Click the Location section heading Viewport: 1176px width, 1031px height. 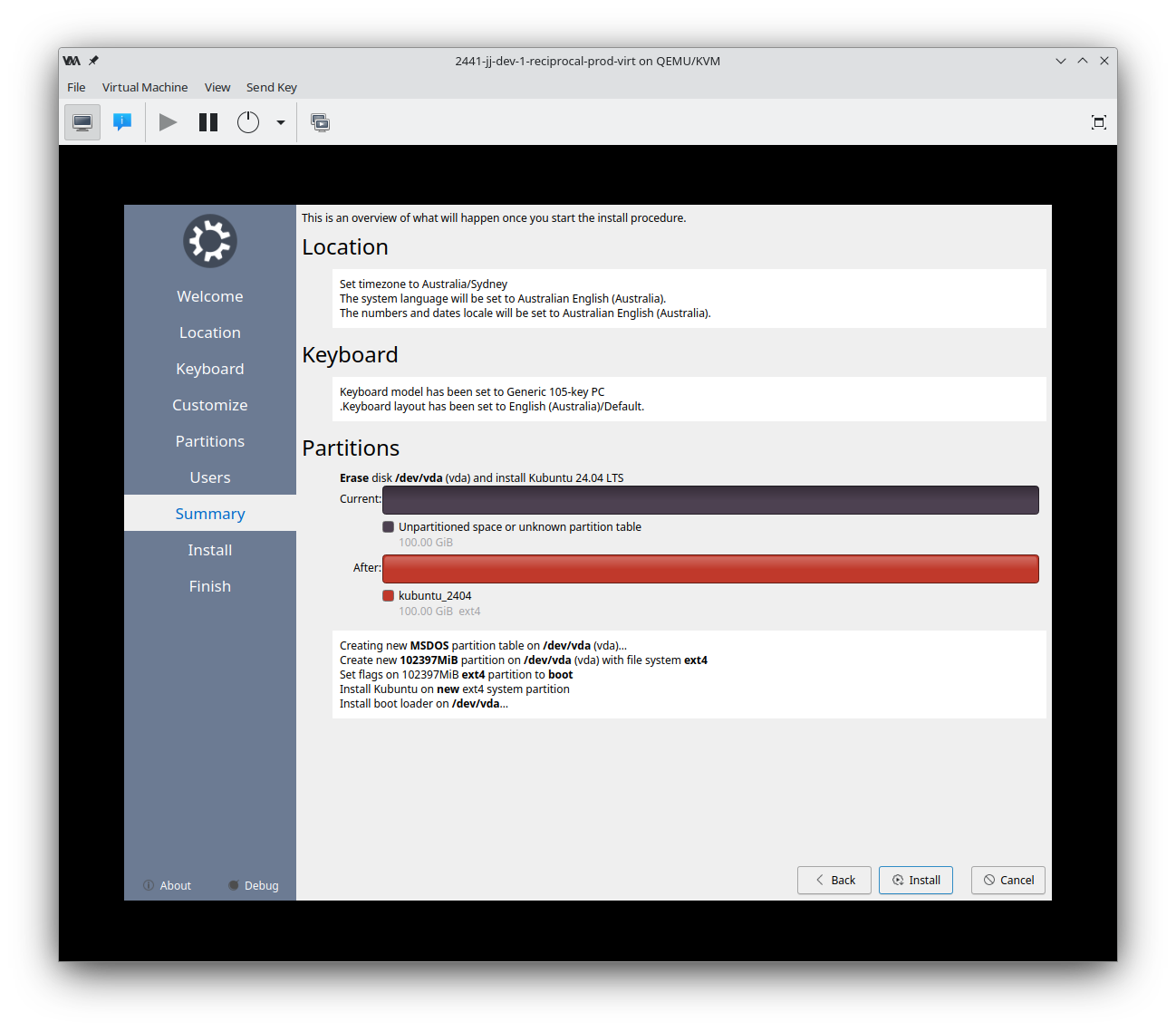click(x=345, y=247)
